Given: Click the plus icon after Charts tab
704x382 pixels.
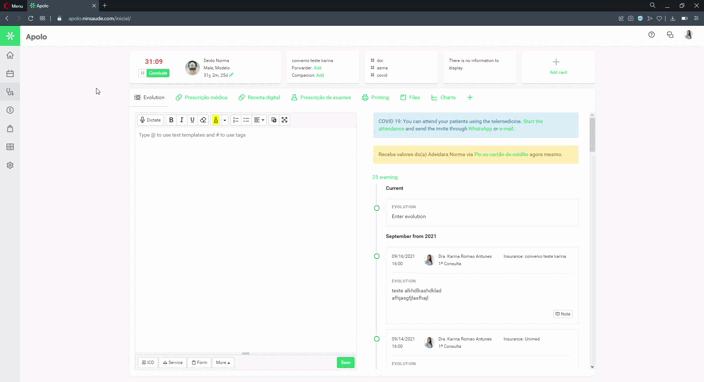Looking at the screenshot, I should tap(470, 97).
